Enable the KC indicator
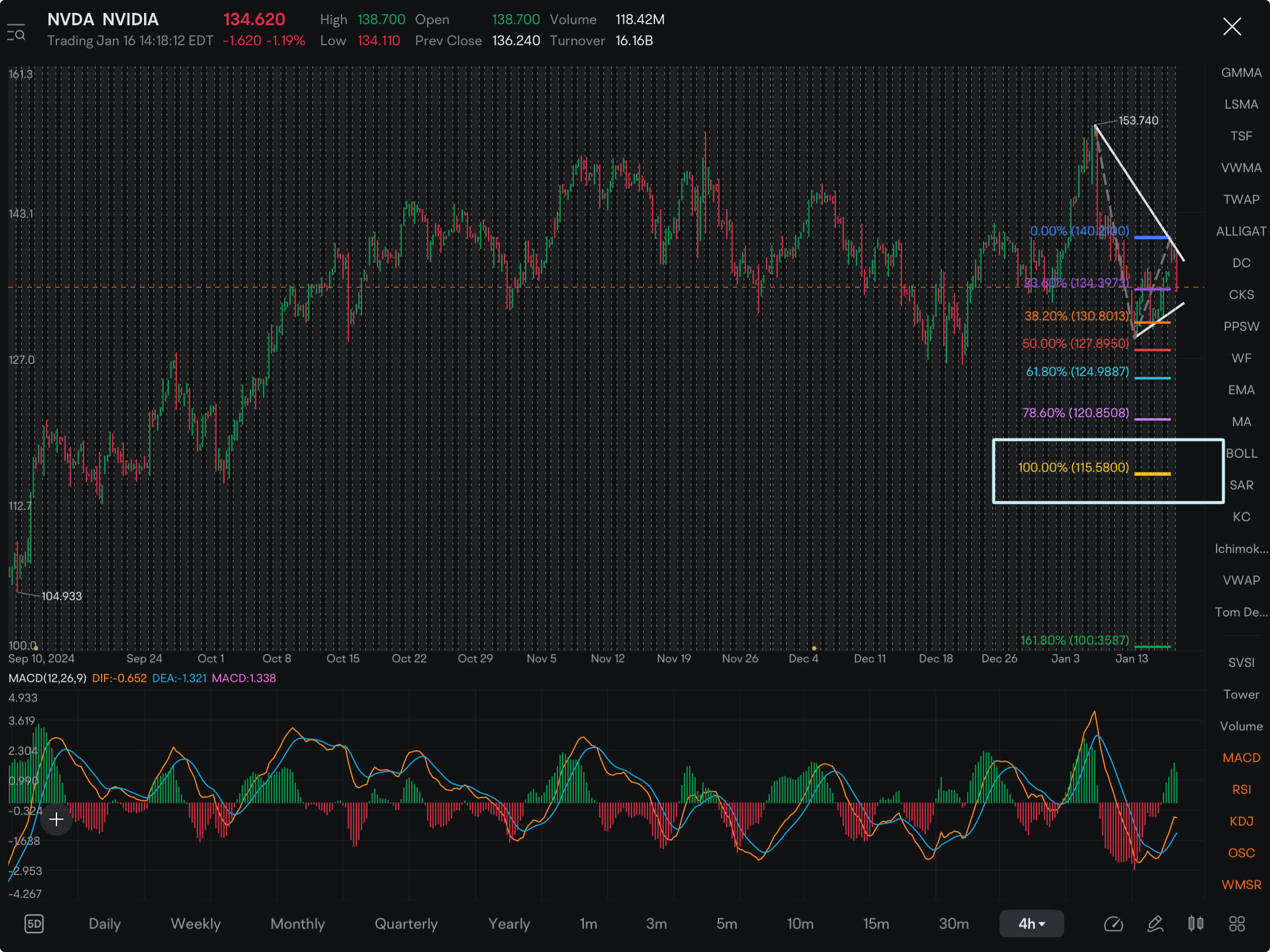 tap(1241, 517)
